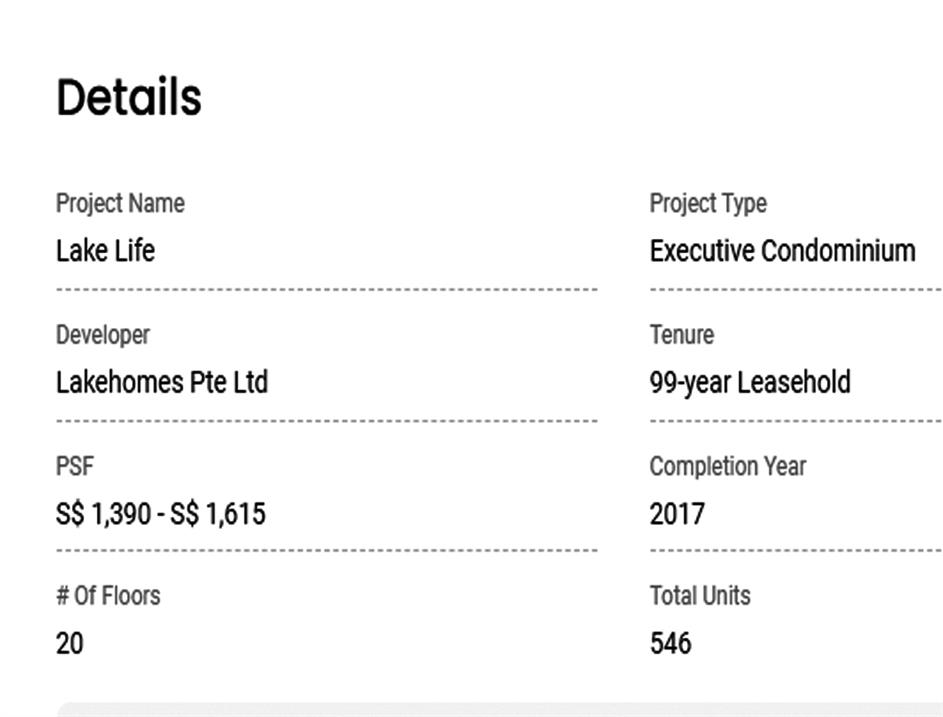Click the total units value 546

[x=670, y=643]
